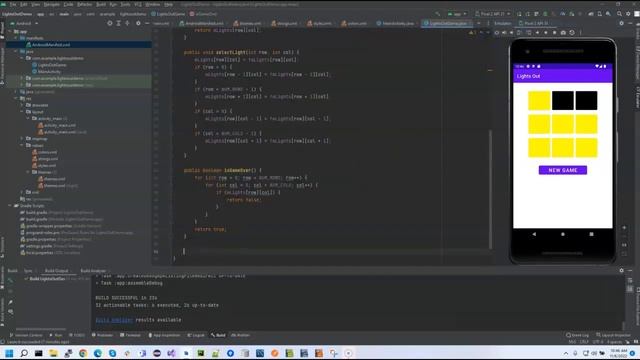Image resolution: width=640 pixels, height=360 pixels.
Task: Collapse the res folder
Action: pyautogui.click(x=16, y=98)
